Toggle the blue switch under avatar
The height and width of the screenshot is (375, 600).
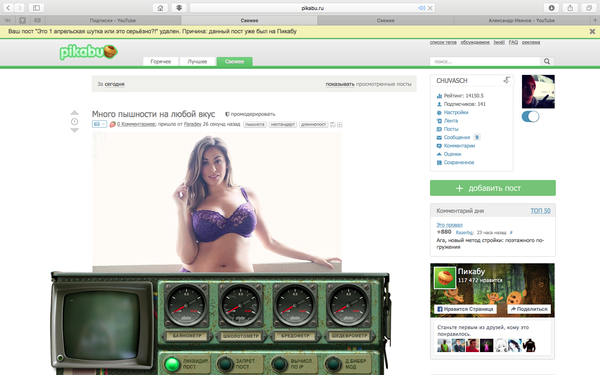(530, 117)
